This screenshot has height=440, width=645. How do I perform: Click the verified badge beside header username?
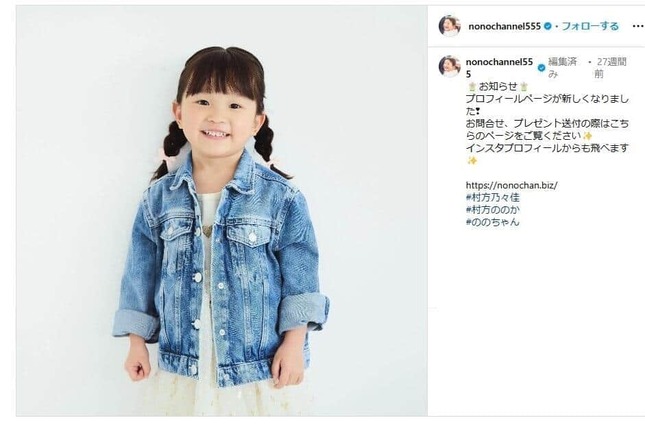coord(548,26)
